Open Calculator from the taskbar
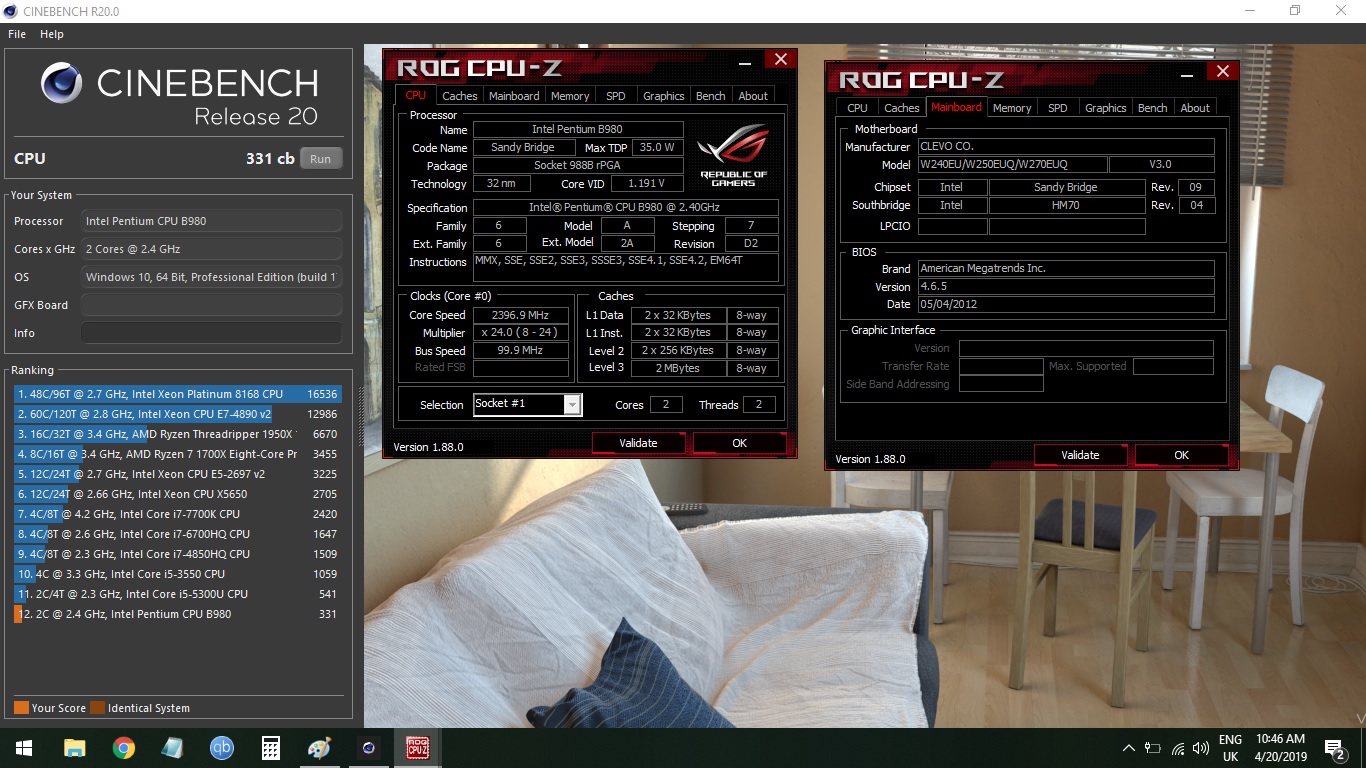This screenshot has height=768, width=1366. 270,747
